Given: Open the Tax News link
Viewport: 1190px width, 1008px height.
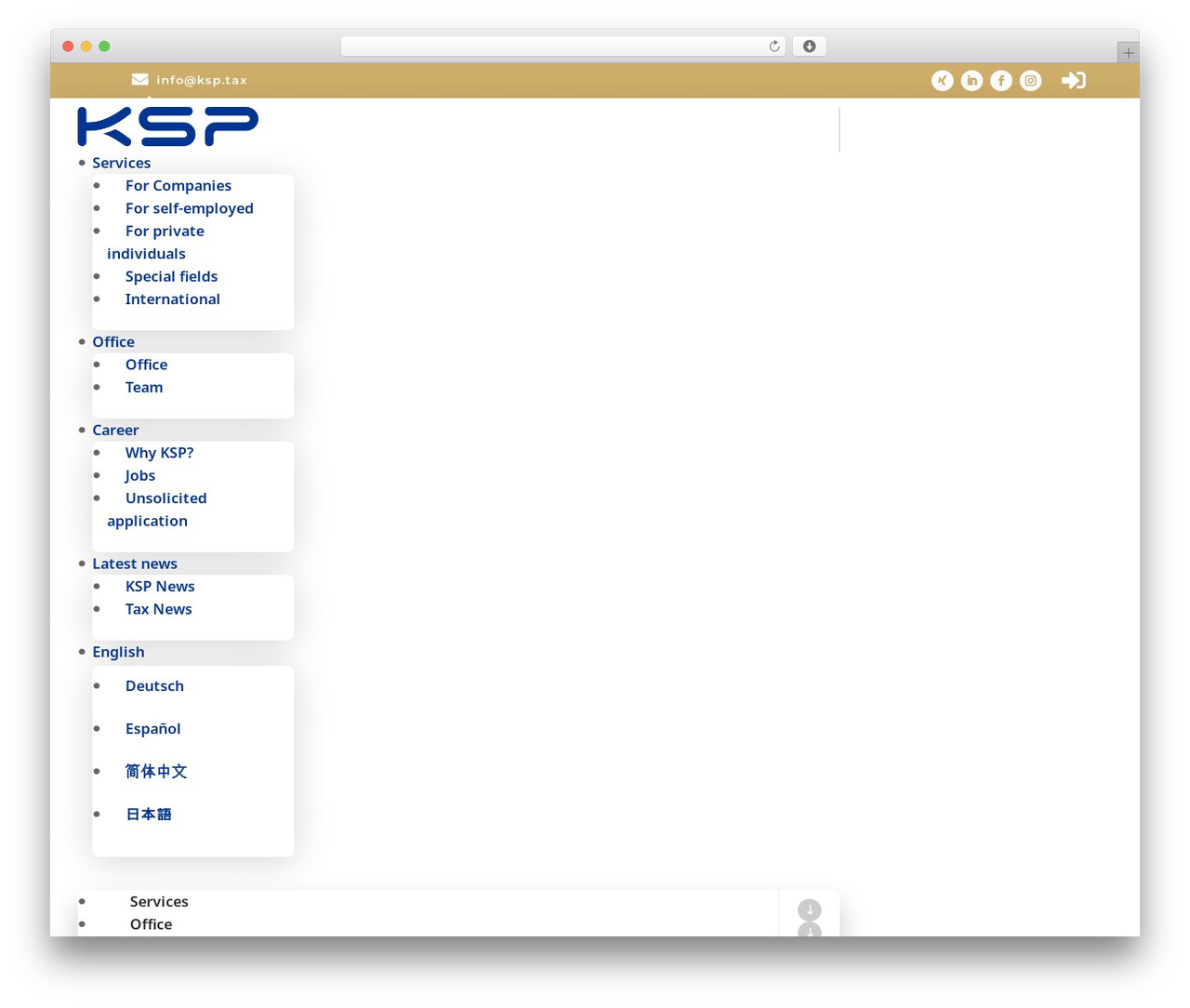Looking at the screenshot, I should point(159,609).
